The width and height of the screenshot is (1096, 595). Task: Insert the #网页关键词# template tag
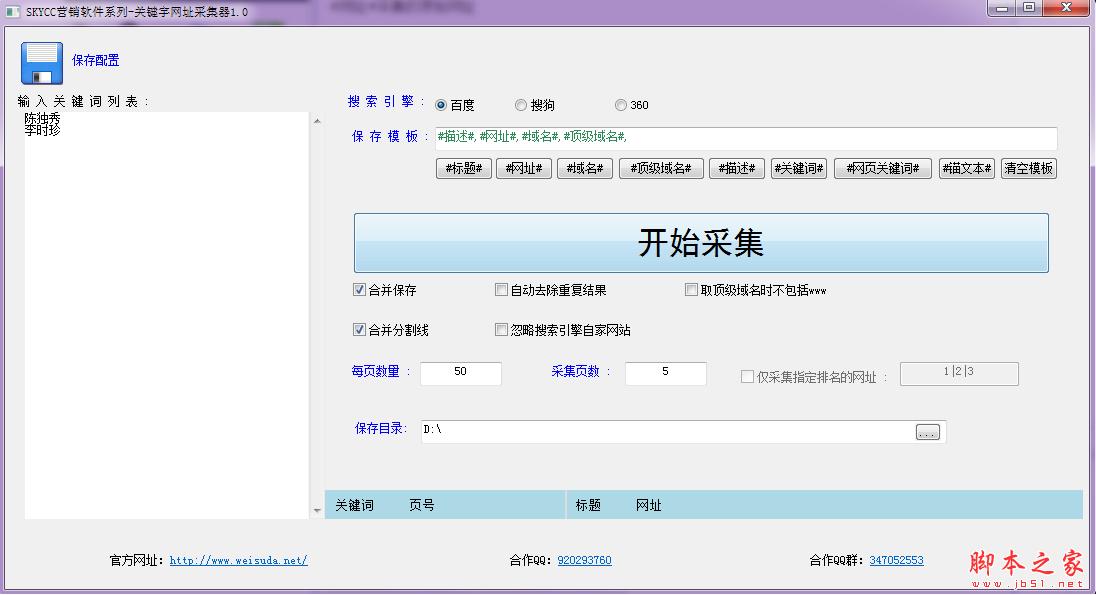coord(883,169)
